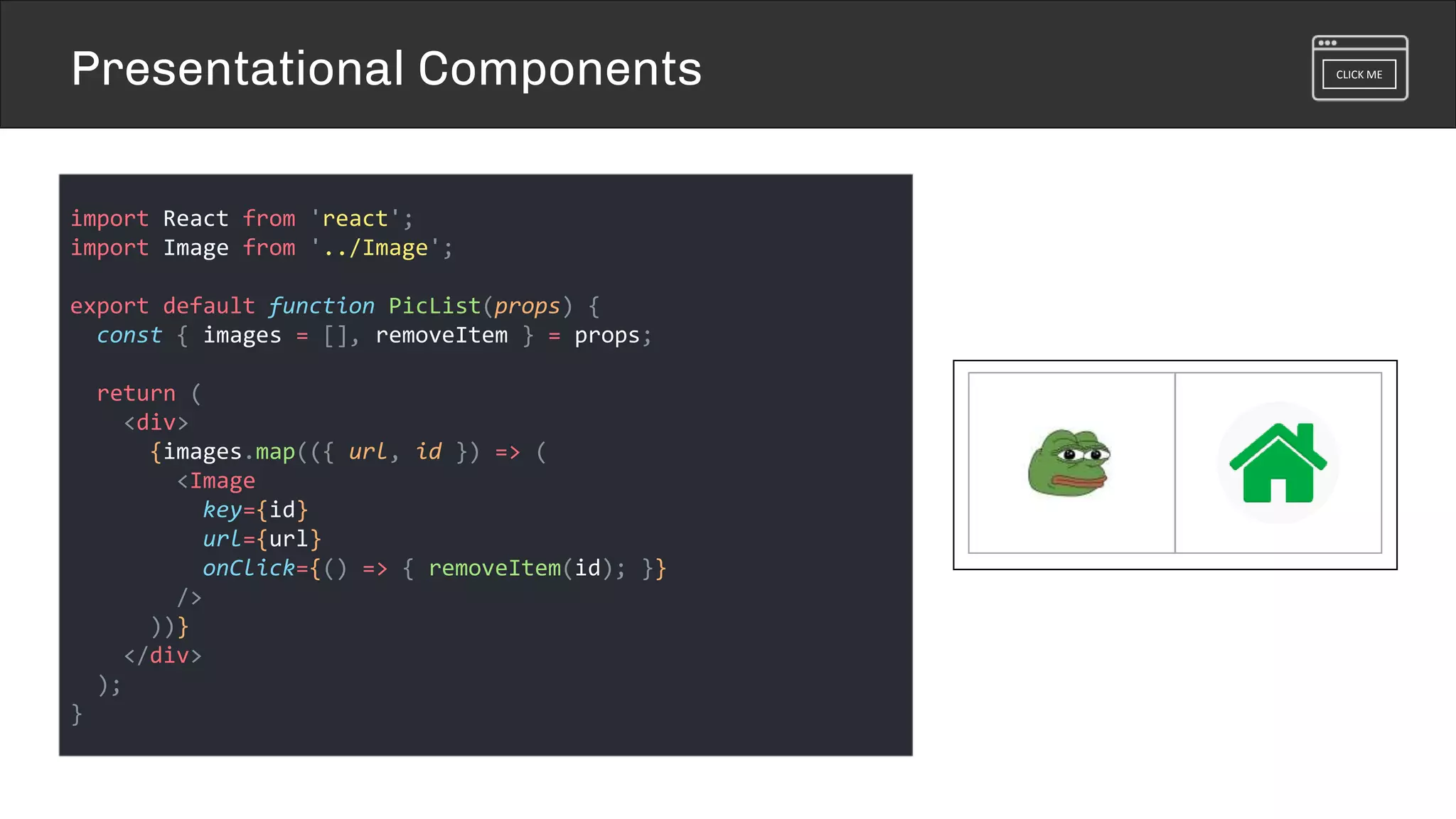Viewport: 1456px width, 819px height.
Task: Click the closing '</div>' tag
Action: (163, 655)
